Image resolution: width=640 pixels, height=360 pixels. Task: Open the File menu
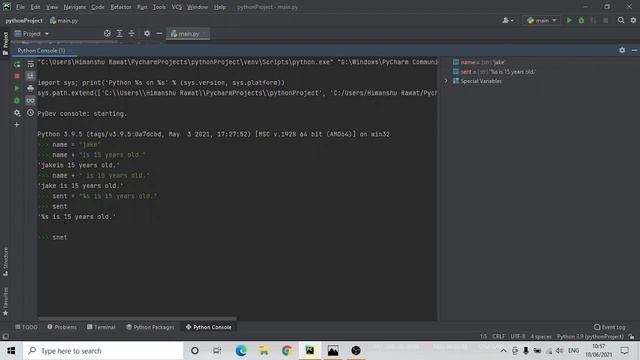pos(20,7)
